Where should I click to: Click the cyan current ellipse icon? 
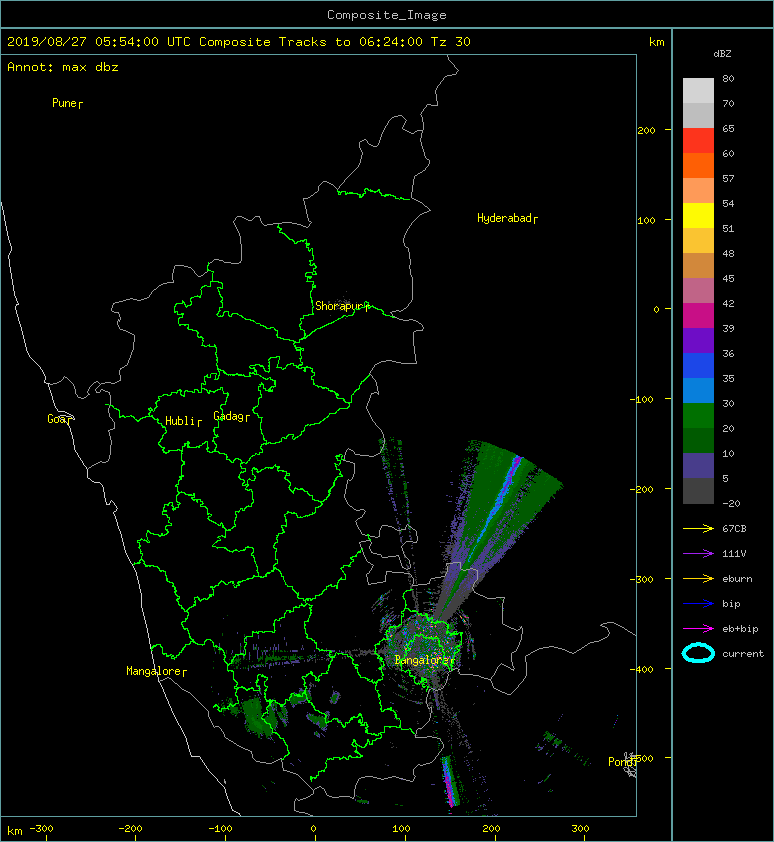tap(698, 653)
